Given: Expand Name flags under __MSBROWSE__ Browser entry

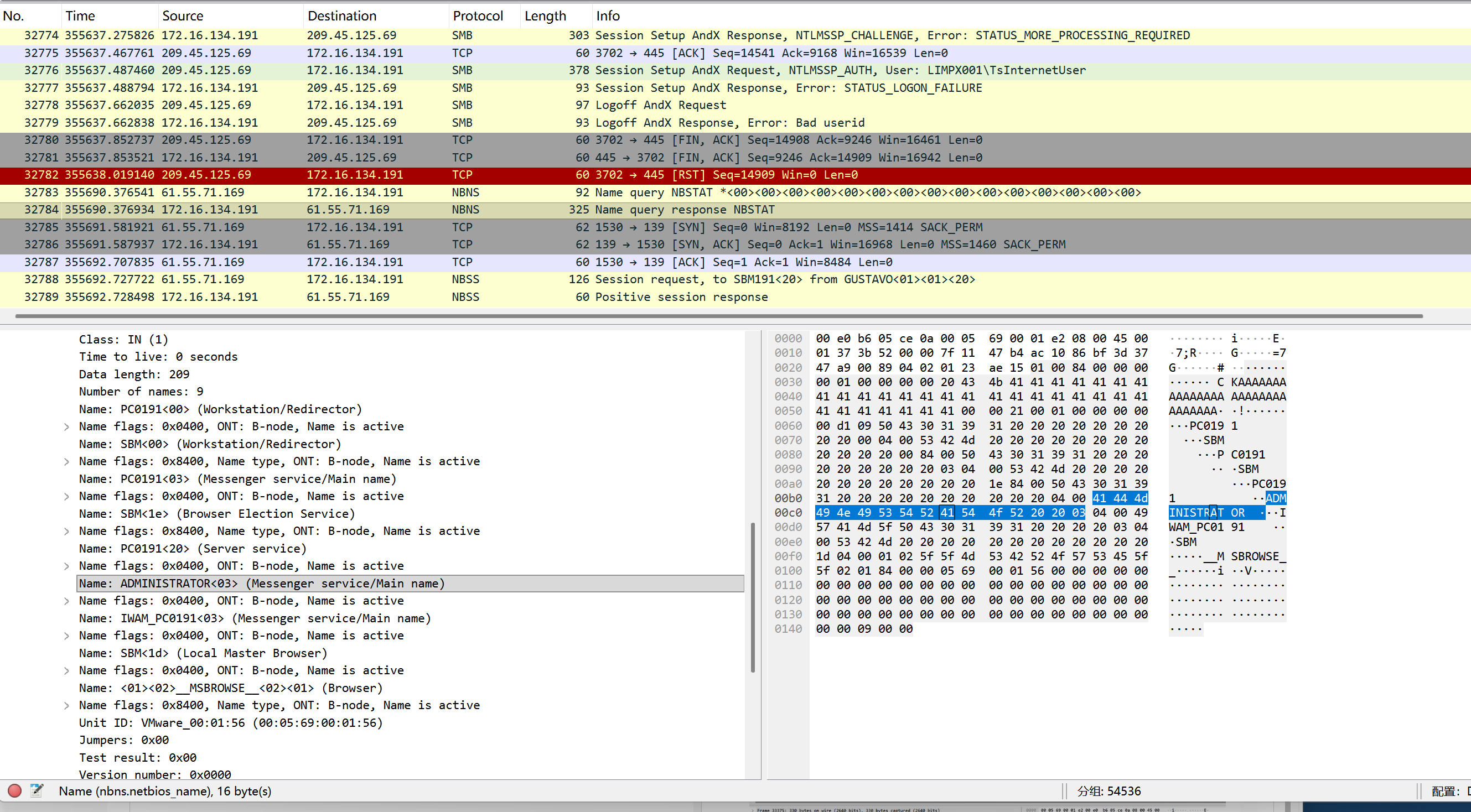Looking at the screenshot, I should click(x=67, y=705).
